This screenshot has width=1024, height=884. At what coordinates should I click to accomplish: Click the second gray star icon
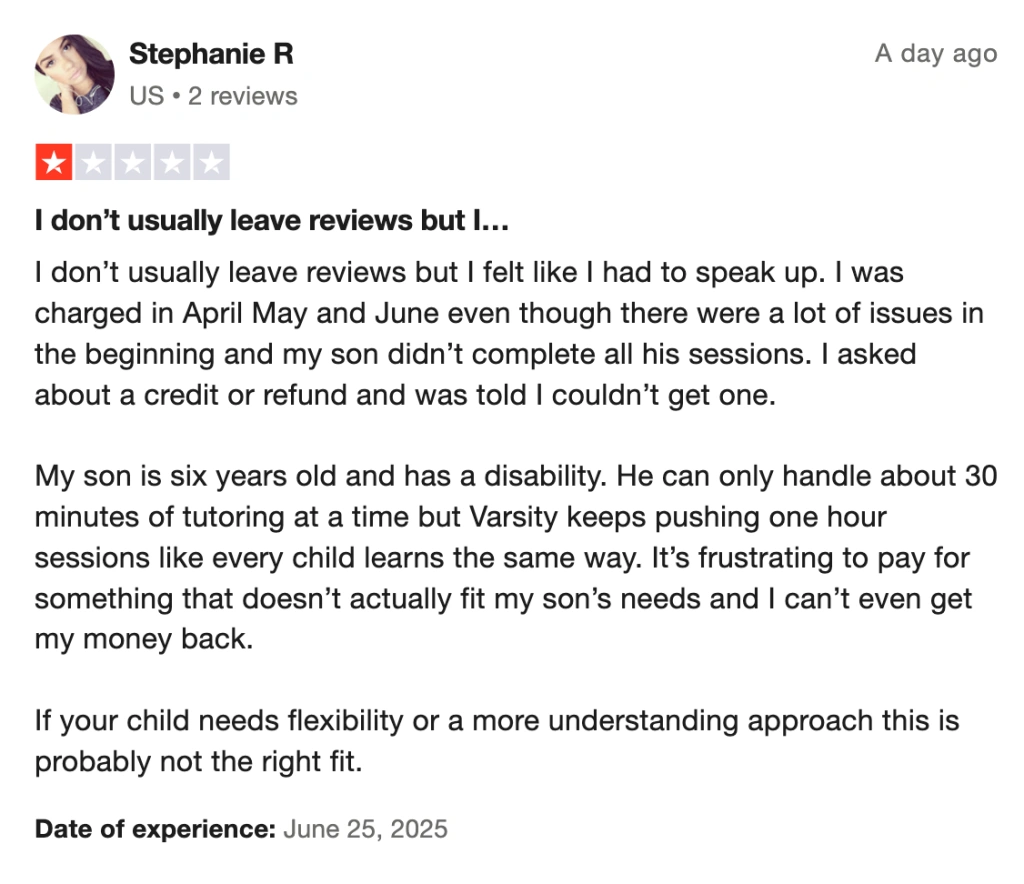click(x=93, y=162)
